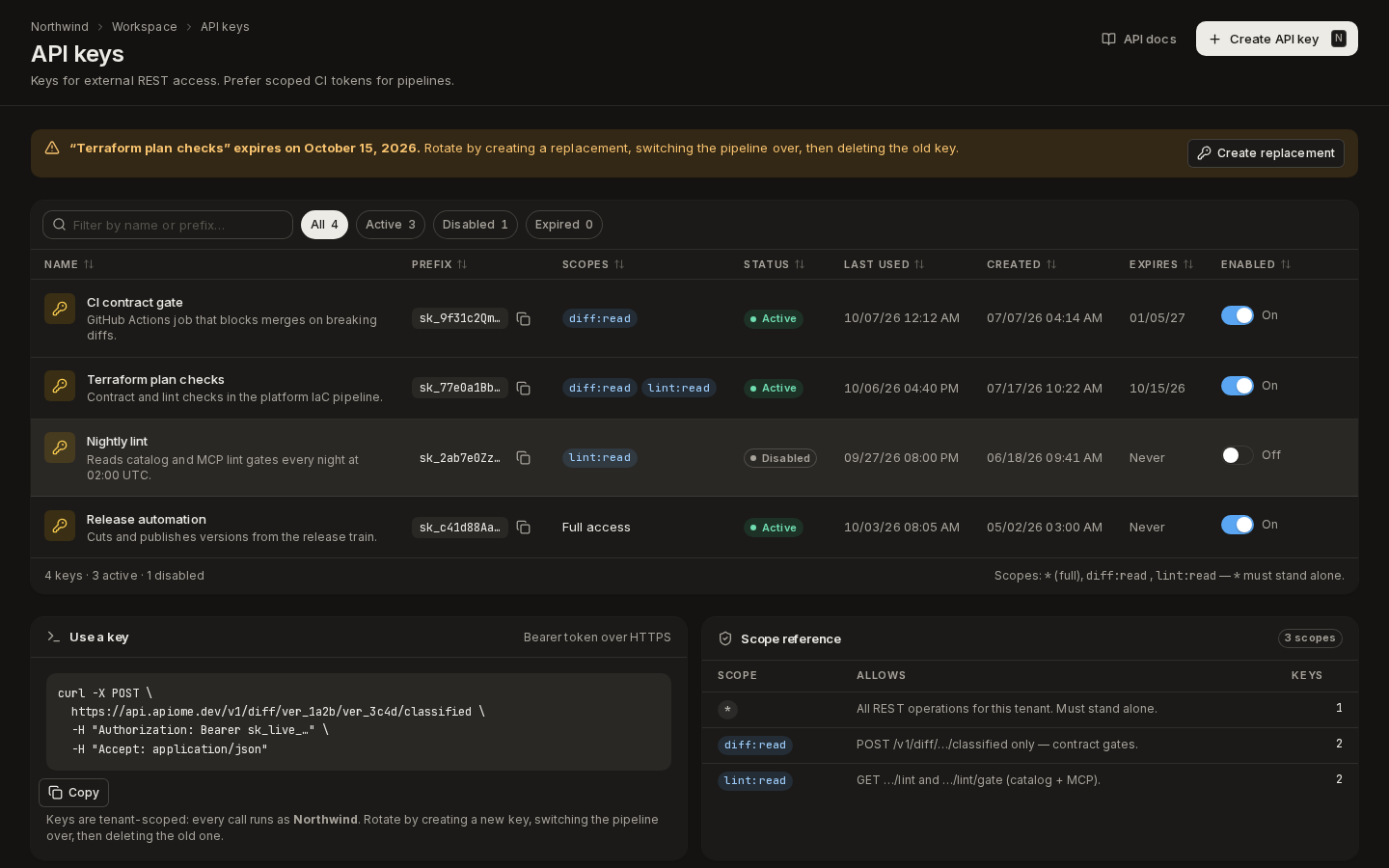Sort the table by Name
The height and width of the screenshot is (868, 1389).
click(x=69, y=264)
